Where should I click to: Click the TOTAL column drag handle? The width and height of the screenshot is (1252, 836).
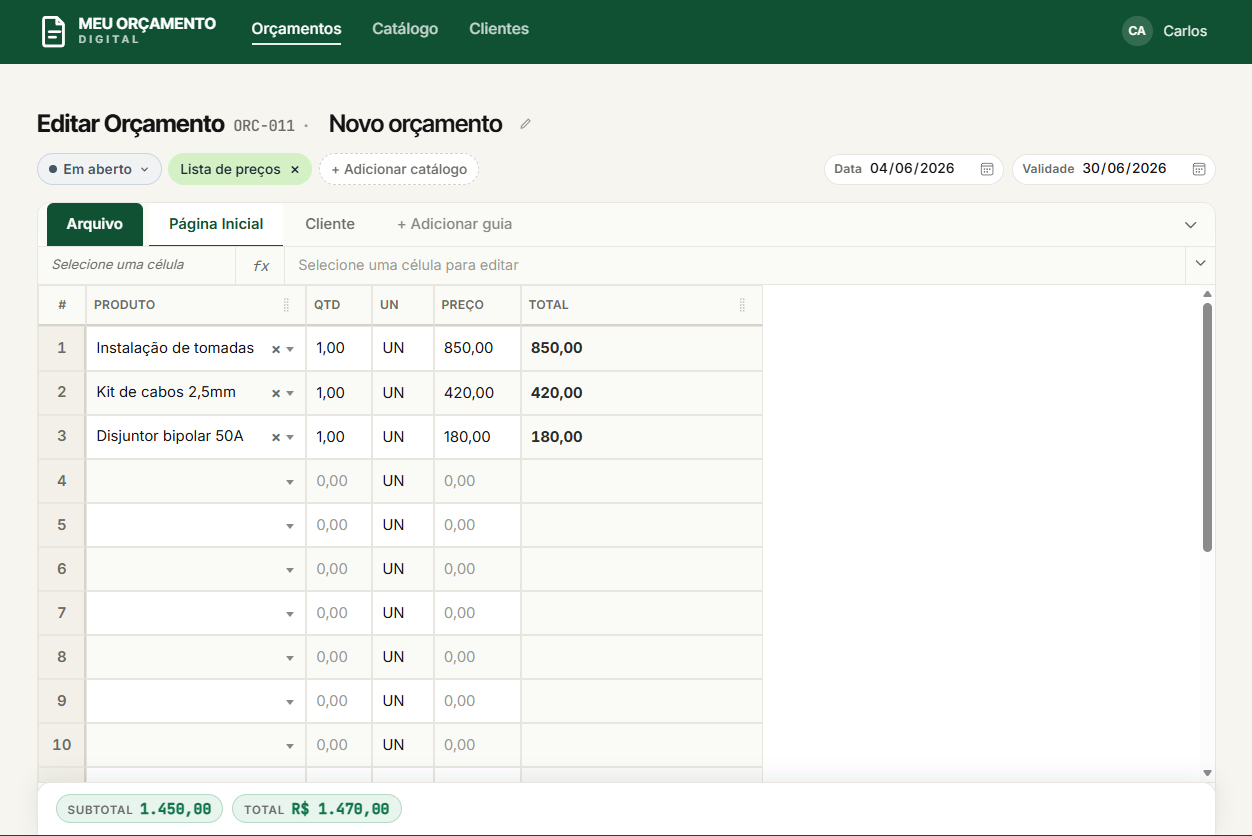click(x=742, y=305)
